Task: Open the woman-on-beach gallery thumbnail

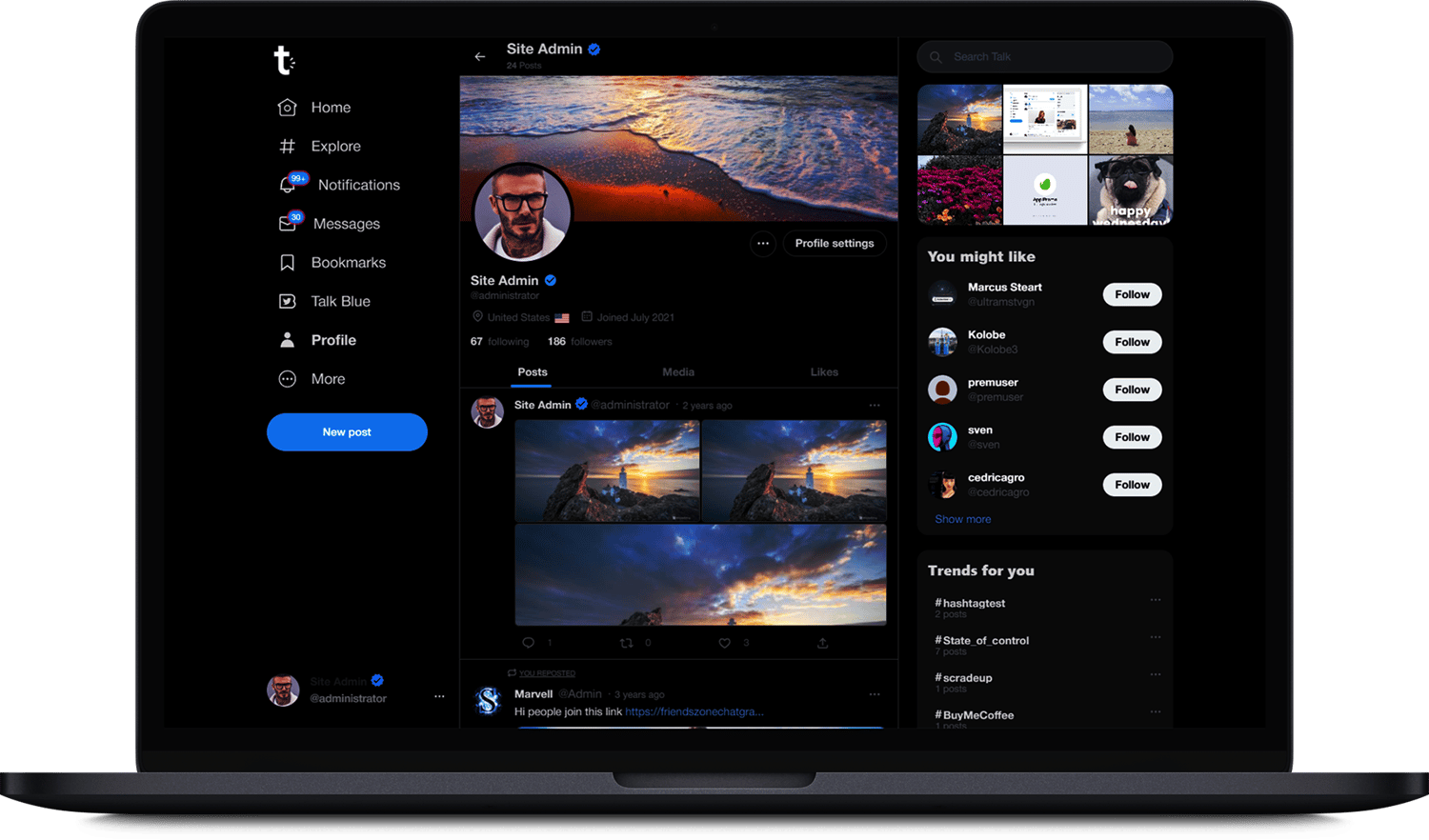Action: point(1131,119)
